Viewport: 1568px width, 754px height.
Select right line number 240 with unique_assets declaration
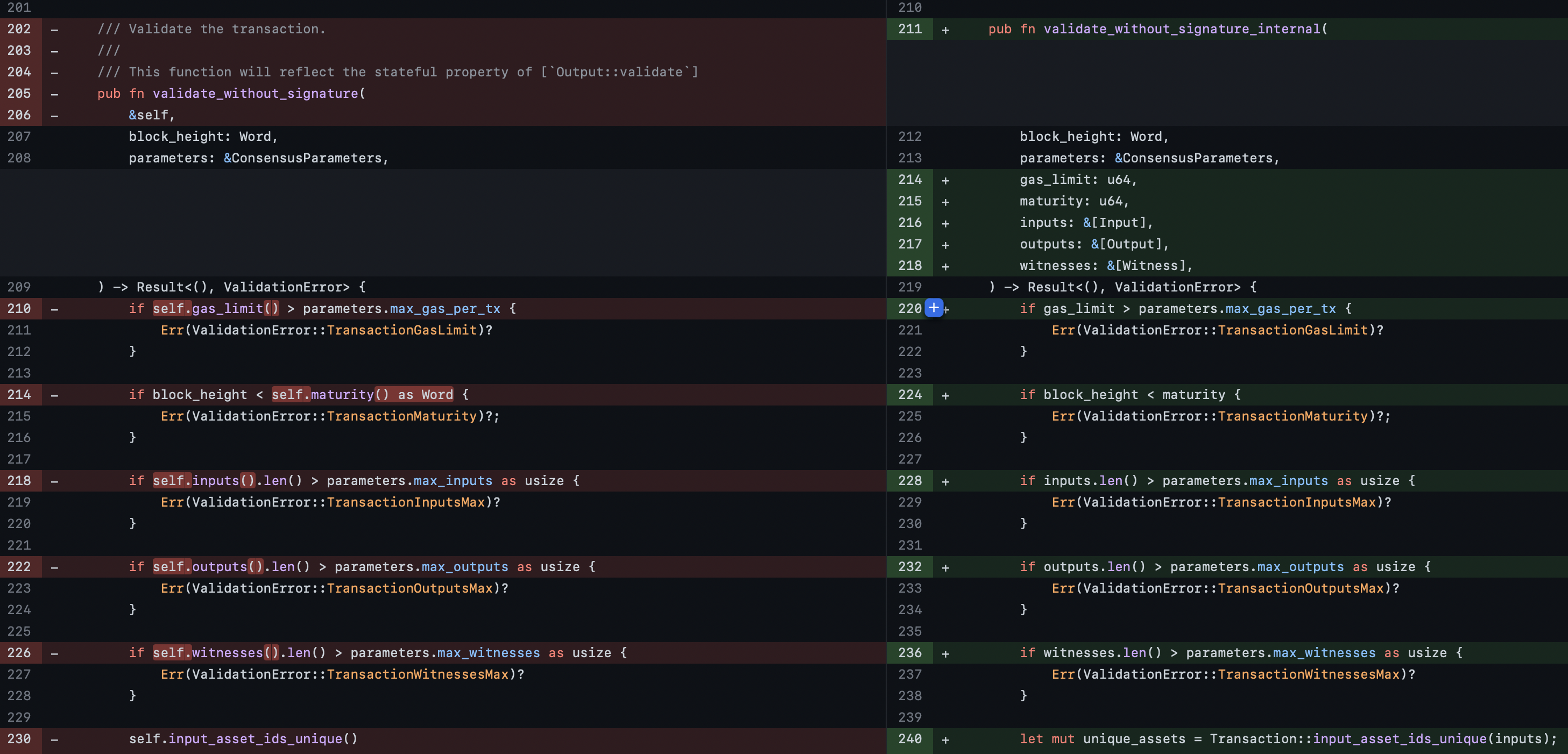coord(910,739)
